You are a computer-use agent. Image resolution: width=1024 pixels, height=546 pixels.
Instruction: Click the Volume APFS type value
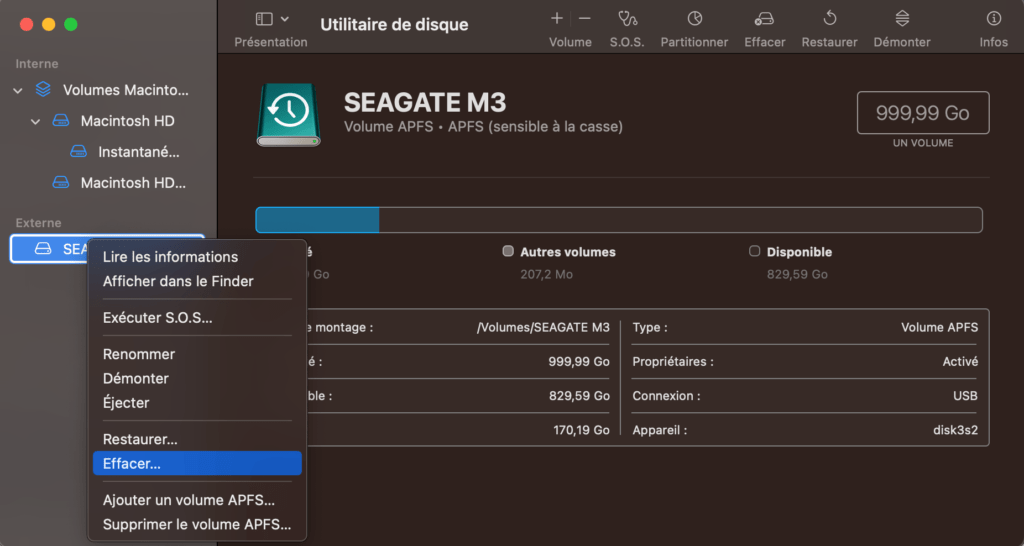tap(940, 327)
